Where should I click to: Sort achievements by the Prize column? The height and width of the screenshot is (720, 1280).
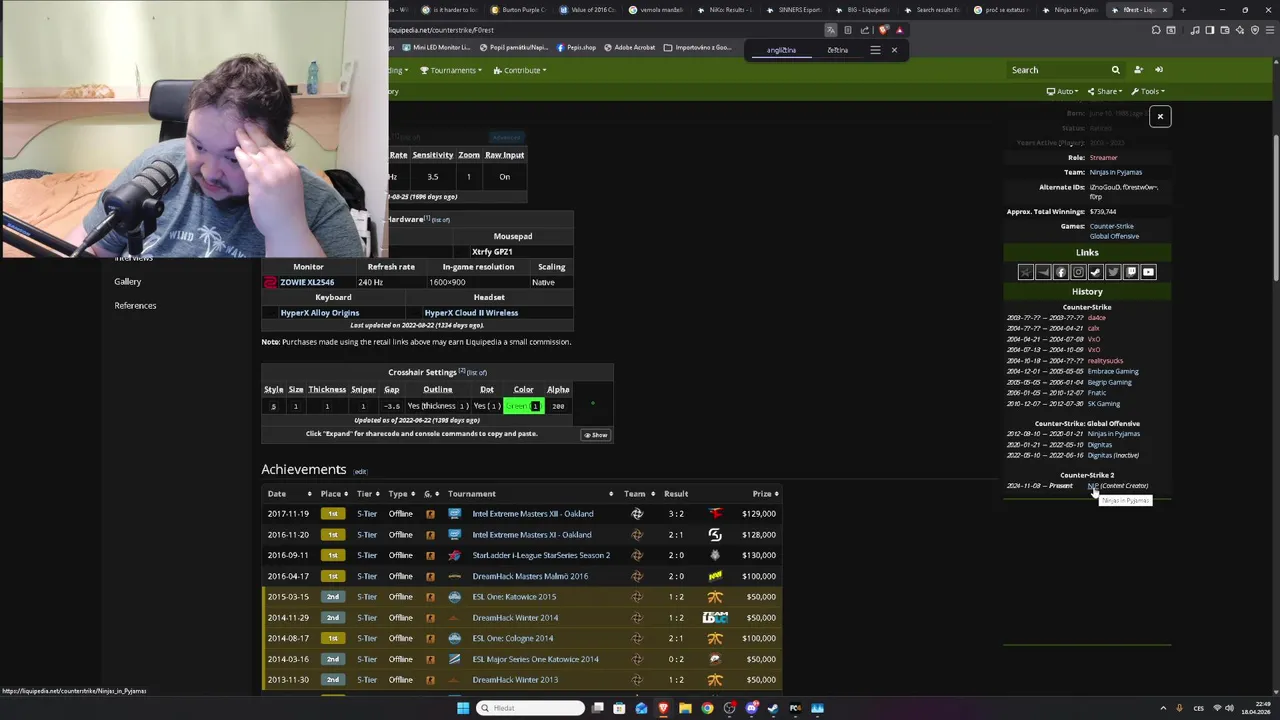[765, 493]
